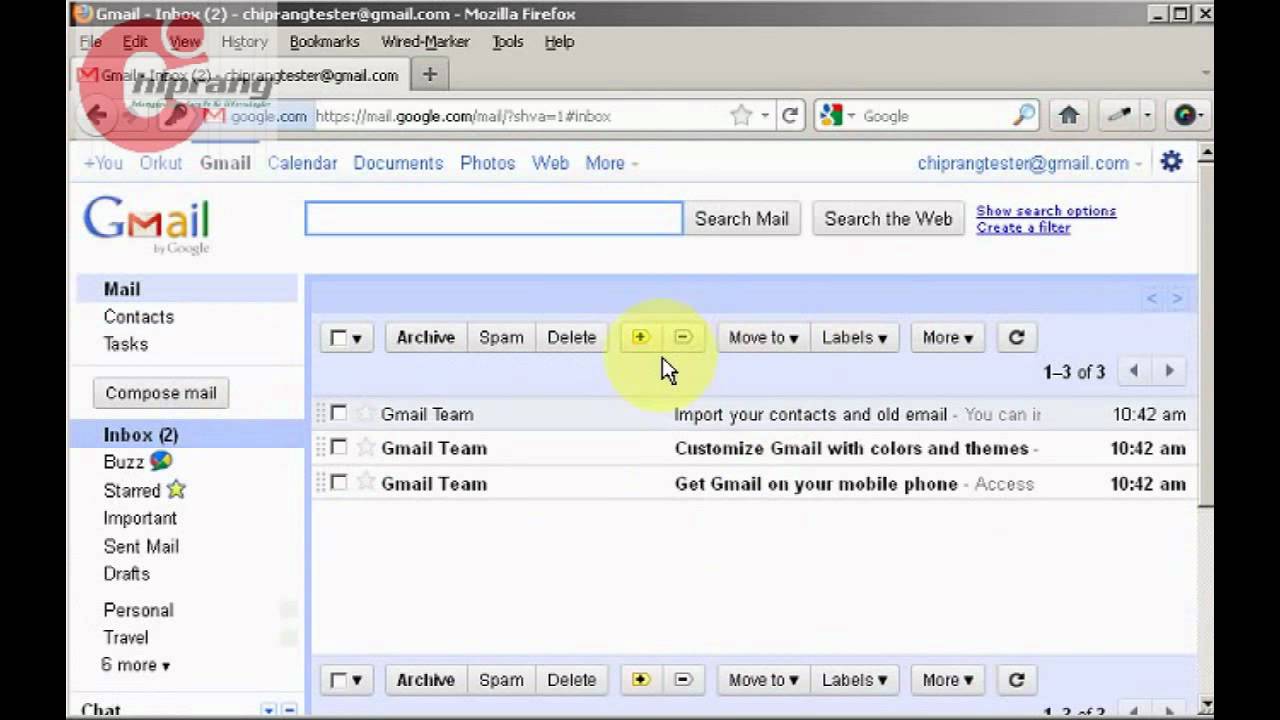The image size is (1280, 720).
Task: Bookmark page with star in address bar
Action: tap(741, 116)
